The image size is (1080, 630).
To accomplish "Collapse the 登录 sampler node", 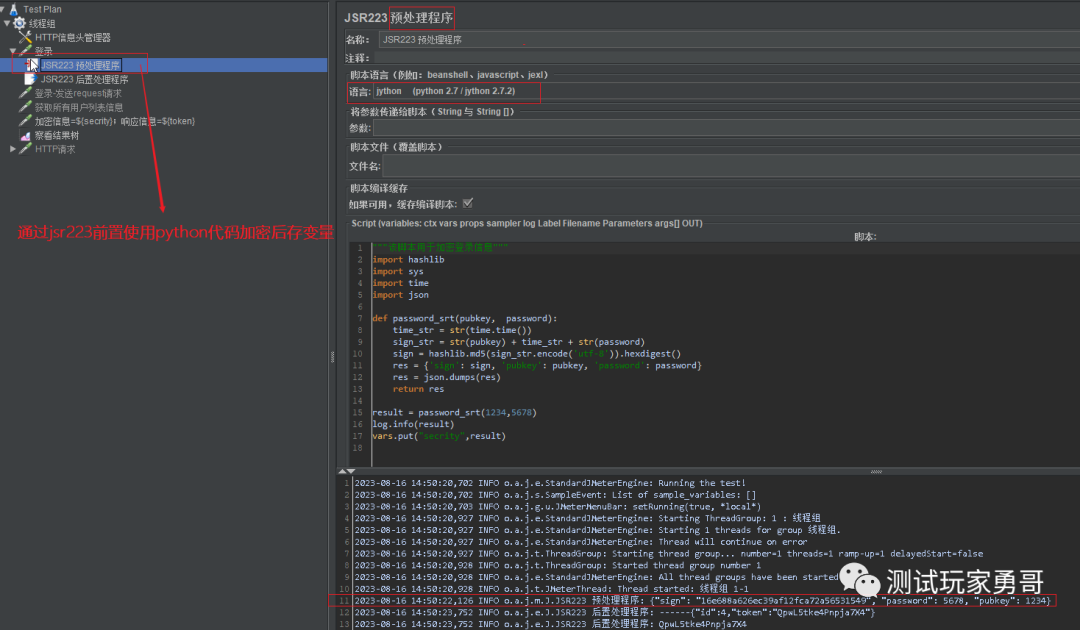I will tap(13, 51).
